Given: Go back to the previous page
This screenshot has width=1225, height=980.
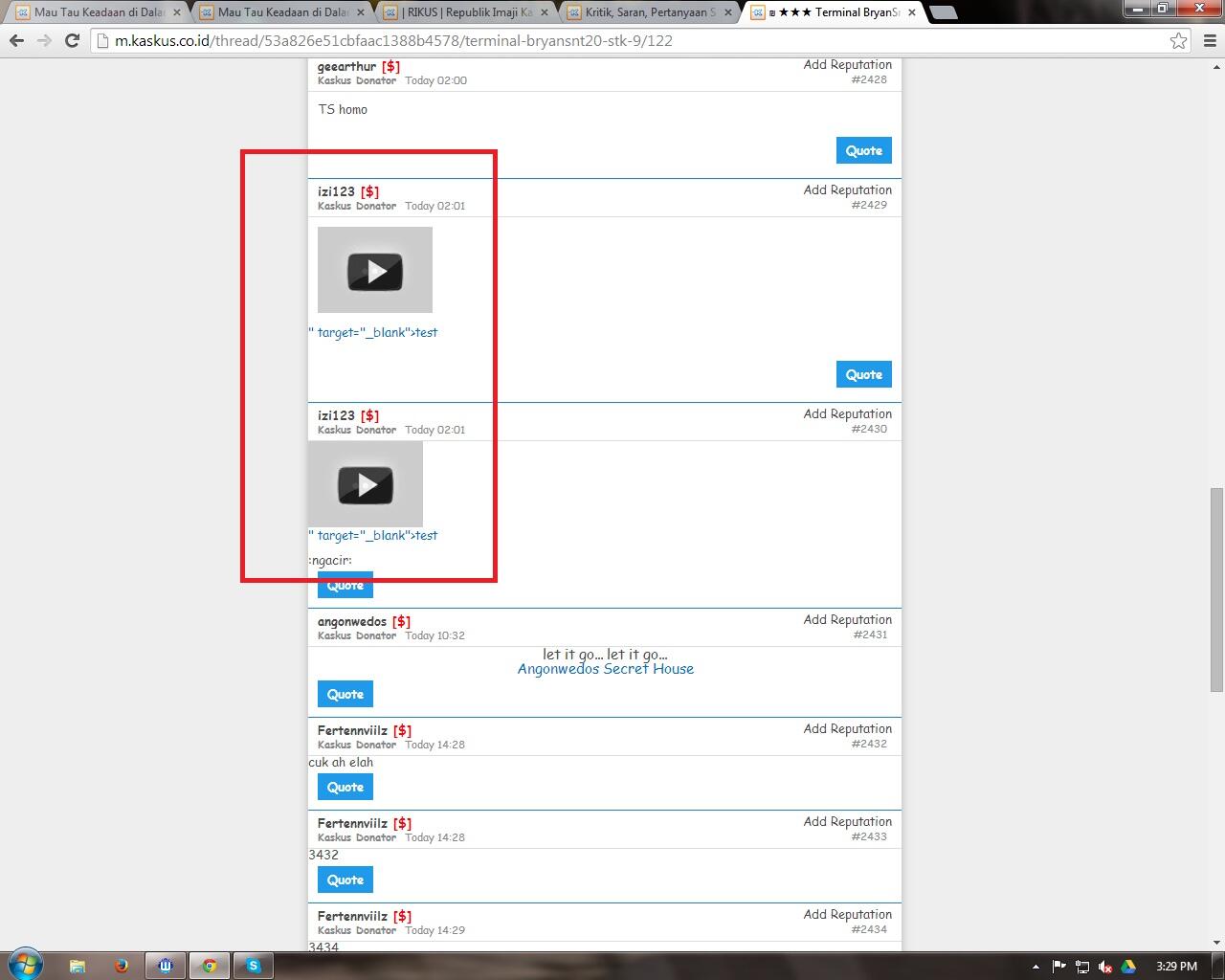Looking at the screenshot, I should click(x=16, y=41).
